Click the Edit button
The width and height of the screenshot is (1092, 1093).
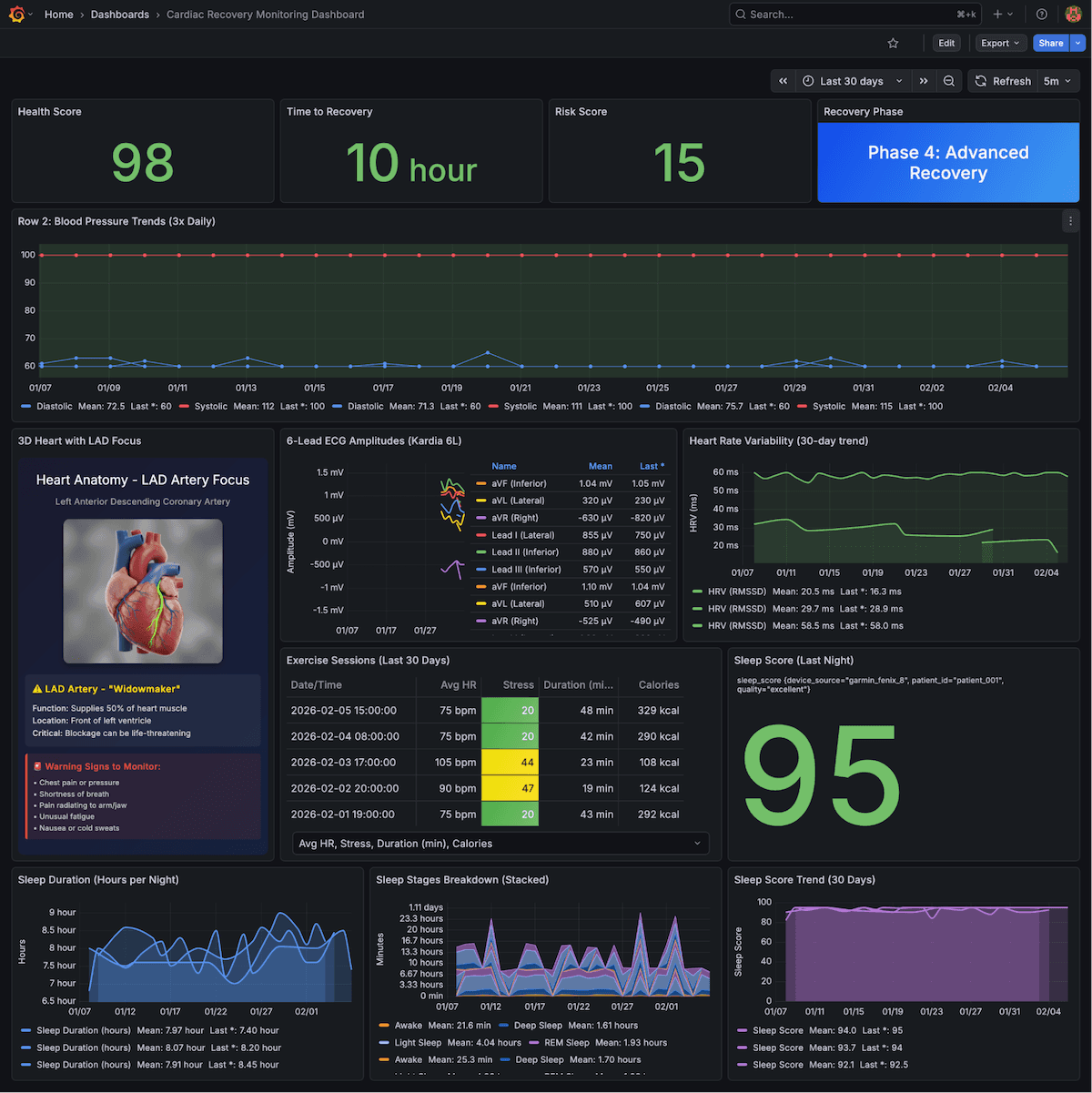pos(946,43)
